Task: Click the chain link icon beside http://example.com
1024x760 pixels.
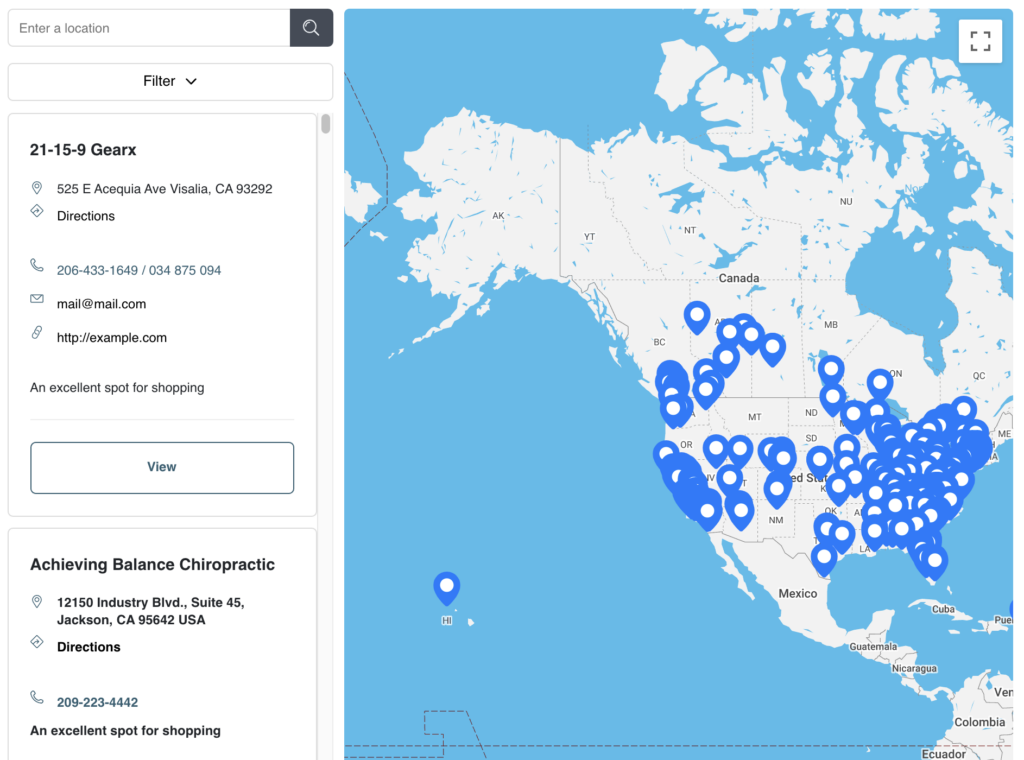Action: click(x=37, y=332)
